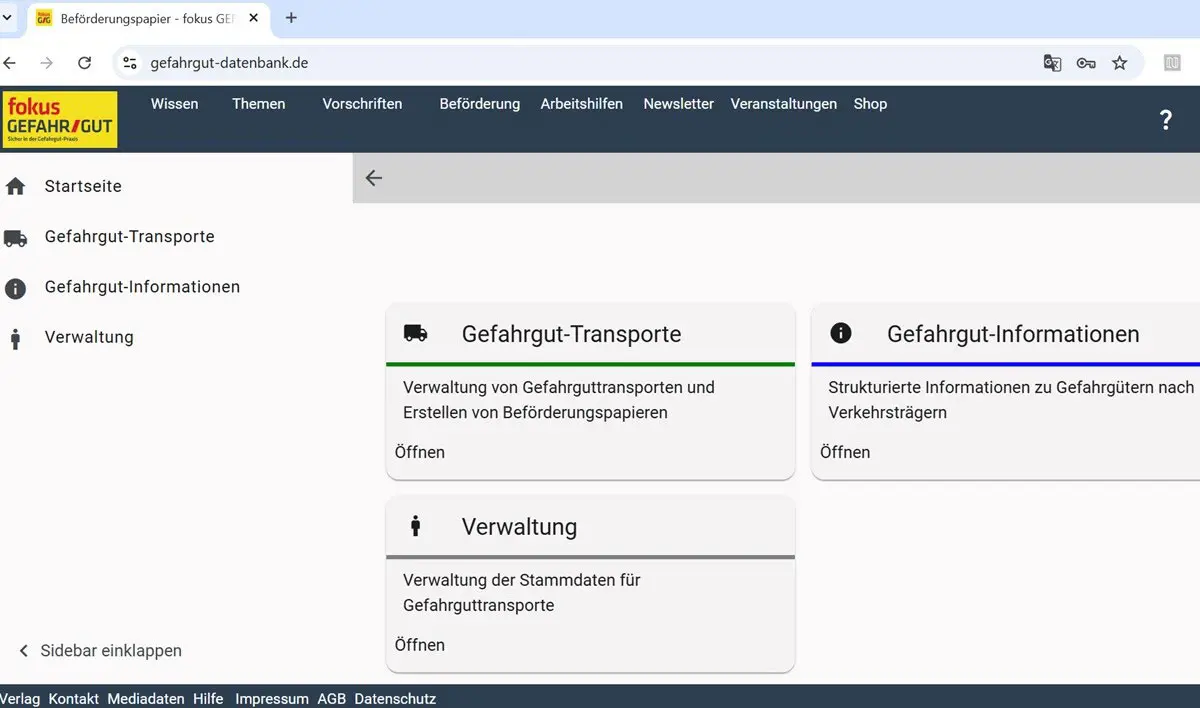This screenshot has height=708, width=1200.
Task: Switch to the Beförderungspapier browser tab
Action: pyautogui.click(x=140, y=17)
